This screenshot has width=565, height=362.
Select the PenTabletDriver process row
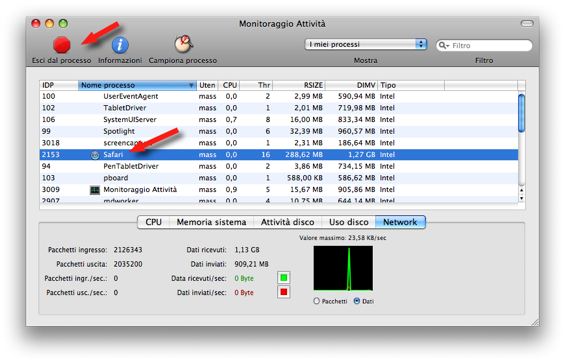pos(279,166)
